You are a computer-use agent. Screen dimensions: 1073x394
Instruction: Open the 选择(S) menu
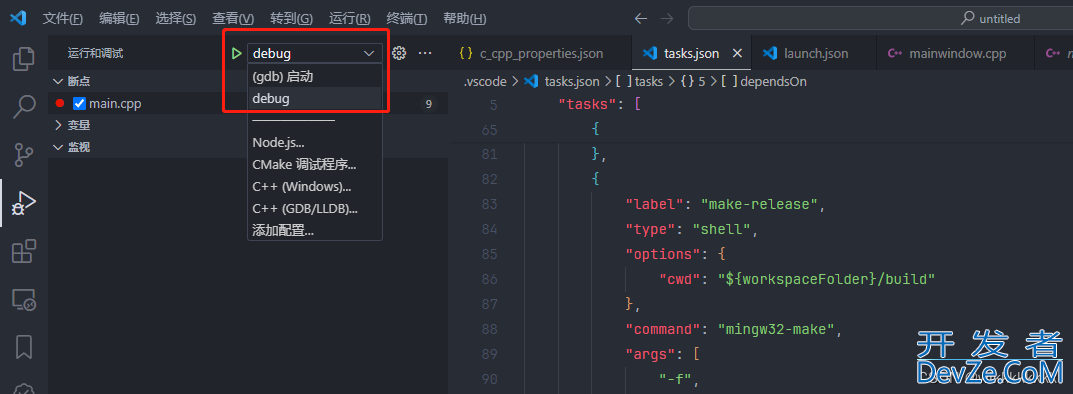(x=176, y=18)
